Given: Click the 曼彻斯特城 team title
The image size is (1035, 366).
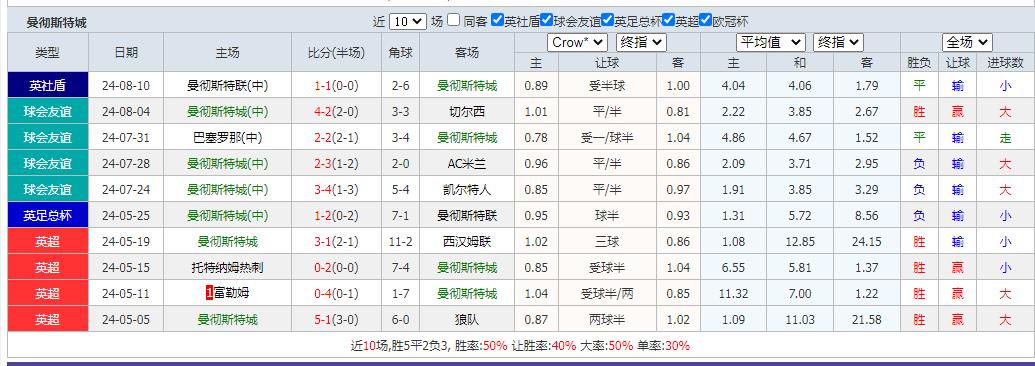Looking at the screenshot, I should [x=56, y=23].
